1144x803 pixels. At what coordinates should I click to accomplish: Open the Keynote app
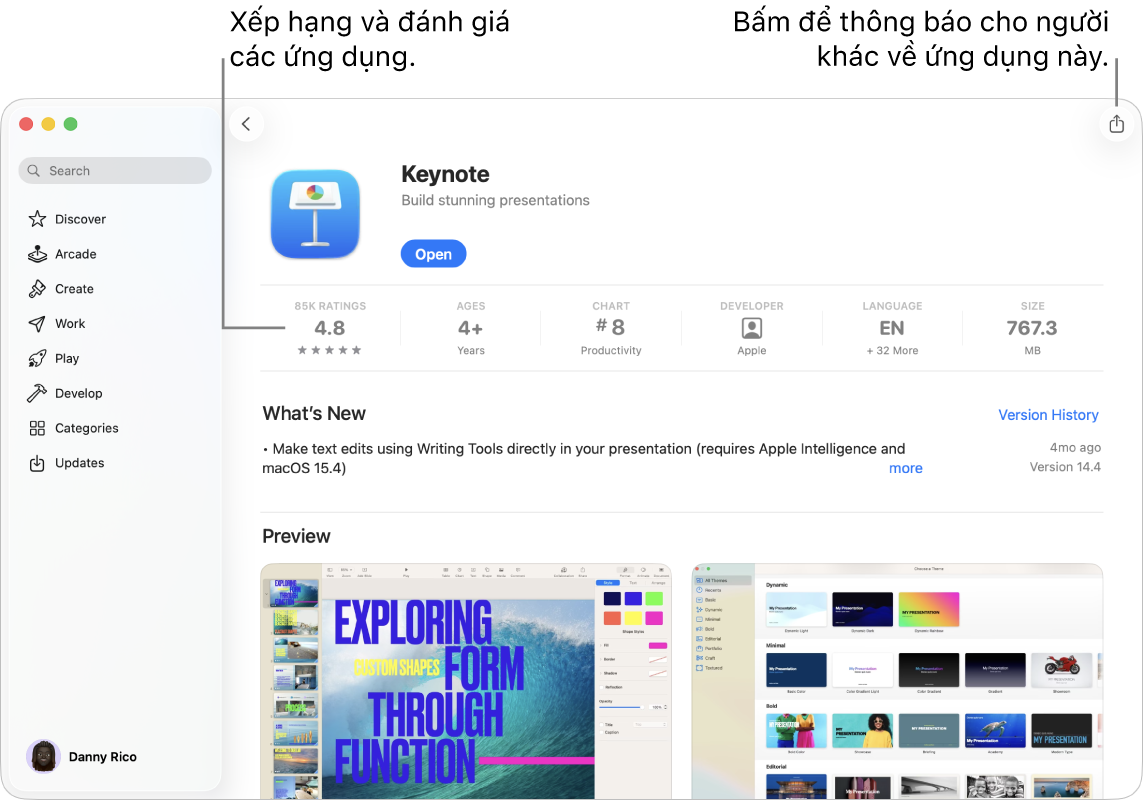pyautogui.click(x=433, y=254)
